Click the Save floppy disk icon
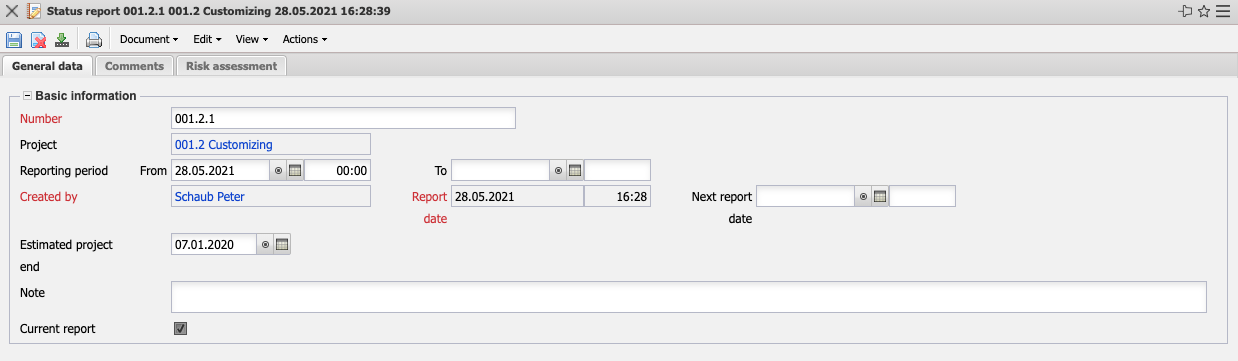Screen dimensions: 1238x361 click(14, 40)
